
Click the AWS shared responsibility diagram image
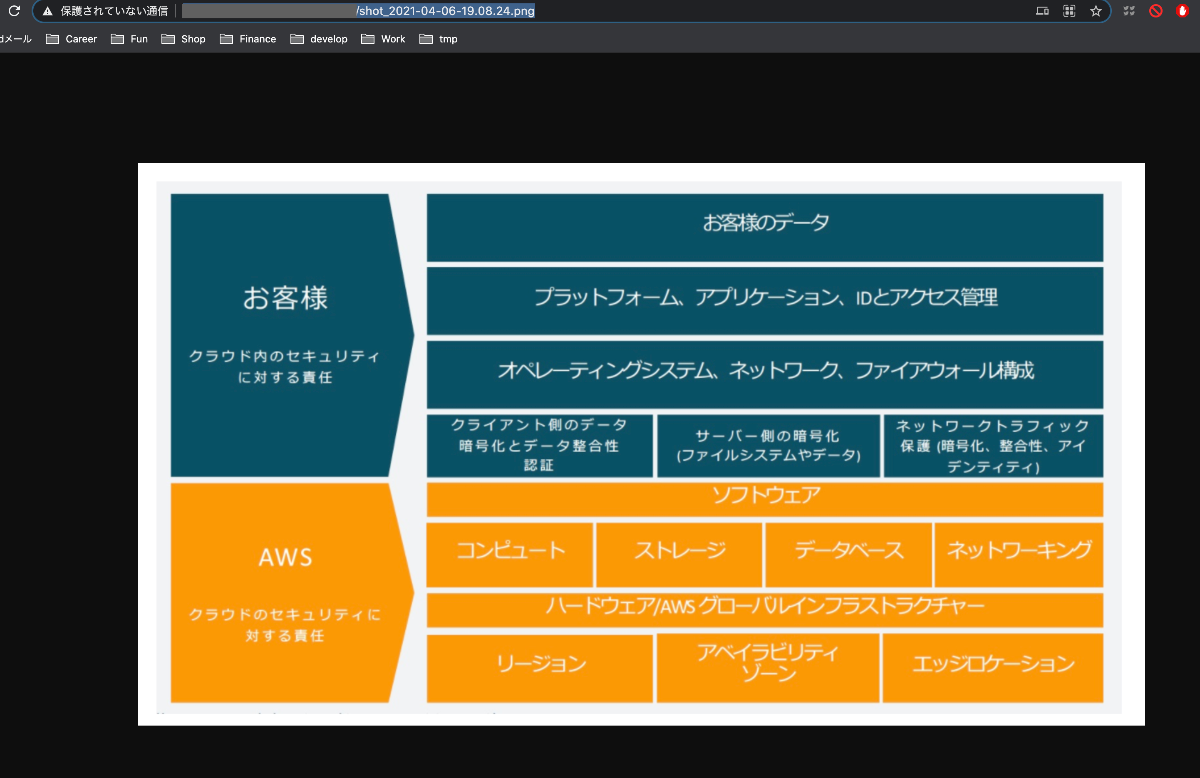tap(641, 444)
